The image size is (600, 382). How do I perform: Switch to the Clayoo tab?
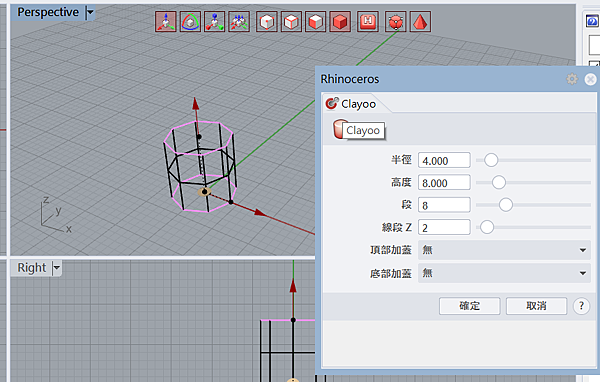pyautogui.click(x=351, y=104)
